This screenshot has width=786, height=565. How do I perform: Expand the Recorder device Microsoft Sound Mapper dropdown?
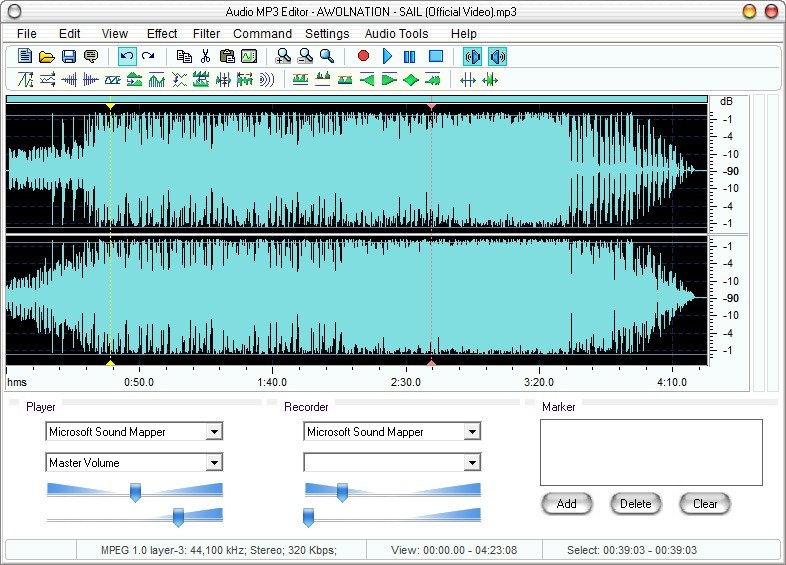pyautogui.click(x=472, y=432)
